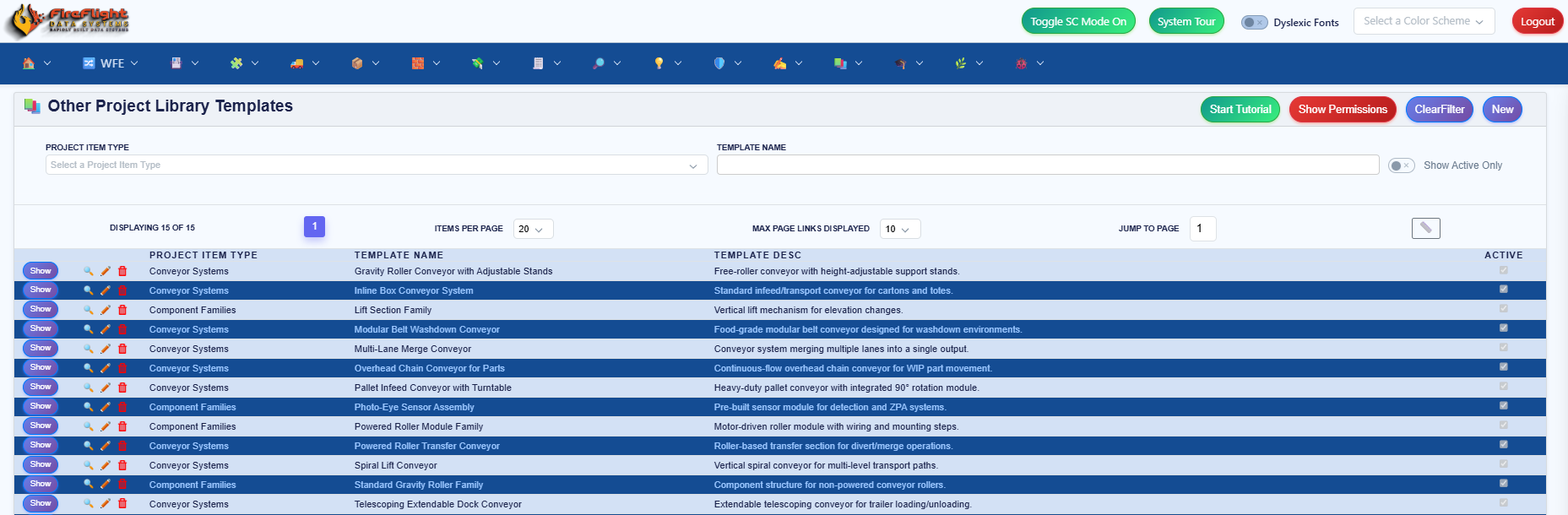Toggle Active checkbox for Standard Gravity Roller Family
This screenshot has height=515, width=1568.
point(1503,483)
